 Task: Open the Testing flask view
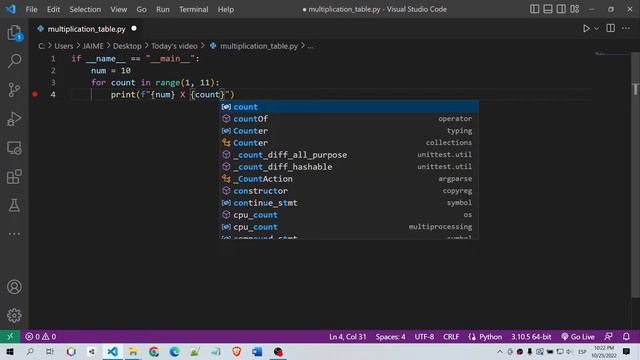pyautogui.click(x=14, y=205)
